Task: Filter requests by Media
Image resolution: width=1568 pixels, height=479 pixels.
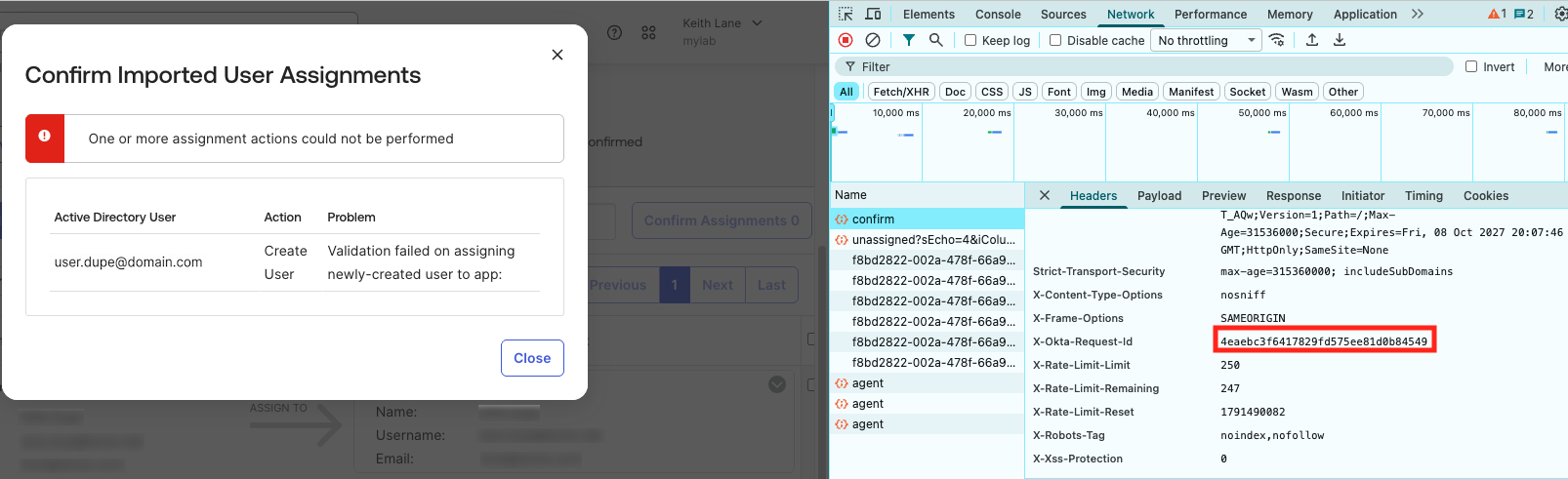Action: [x=1137, y=92]
